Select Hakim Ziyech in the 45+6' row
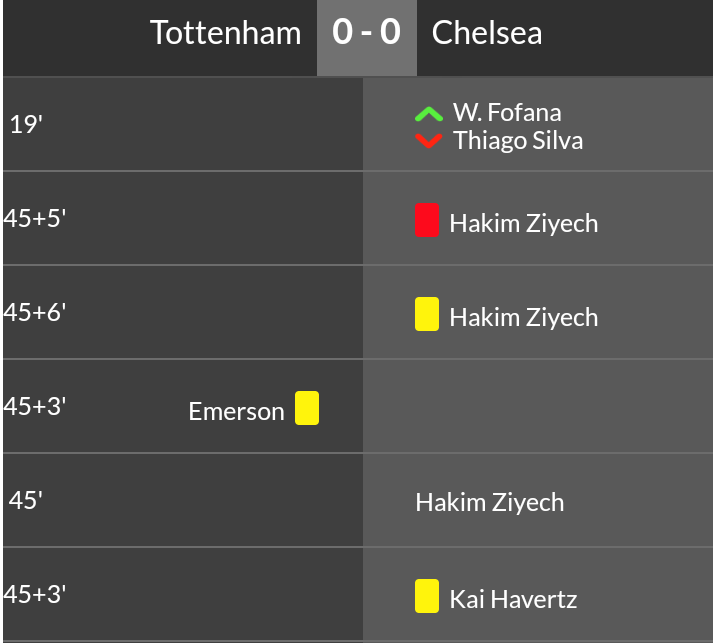 click(524, 317)
